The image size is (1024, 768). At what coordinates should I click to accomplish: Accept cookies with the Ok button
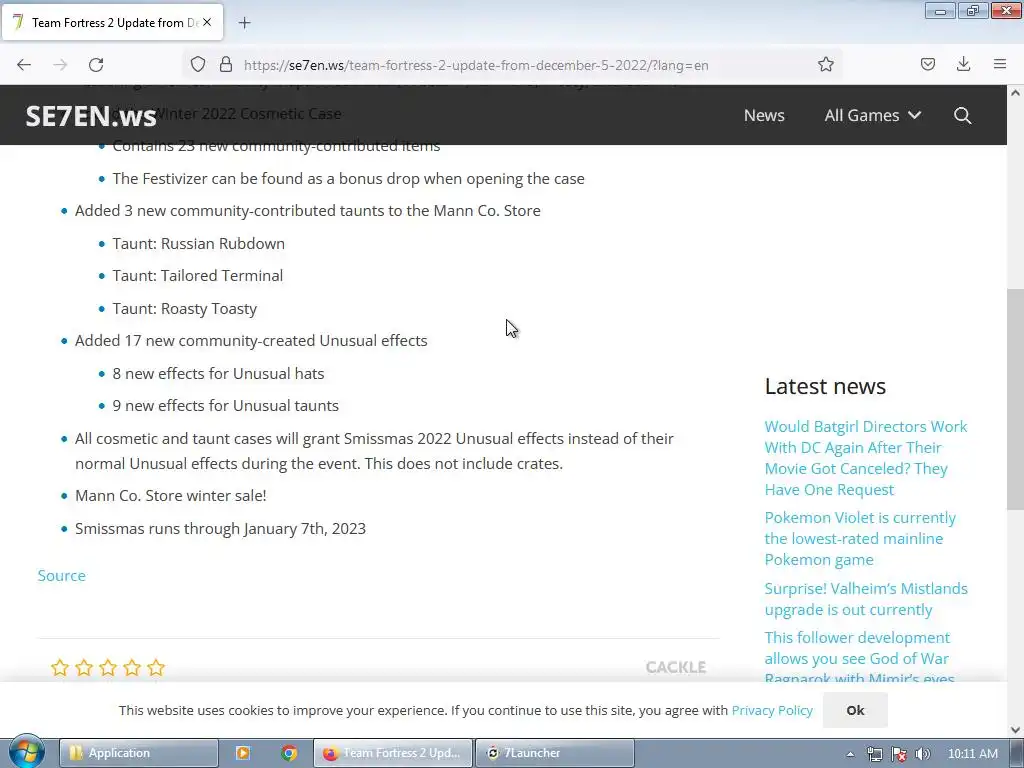(855, 711)
